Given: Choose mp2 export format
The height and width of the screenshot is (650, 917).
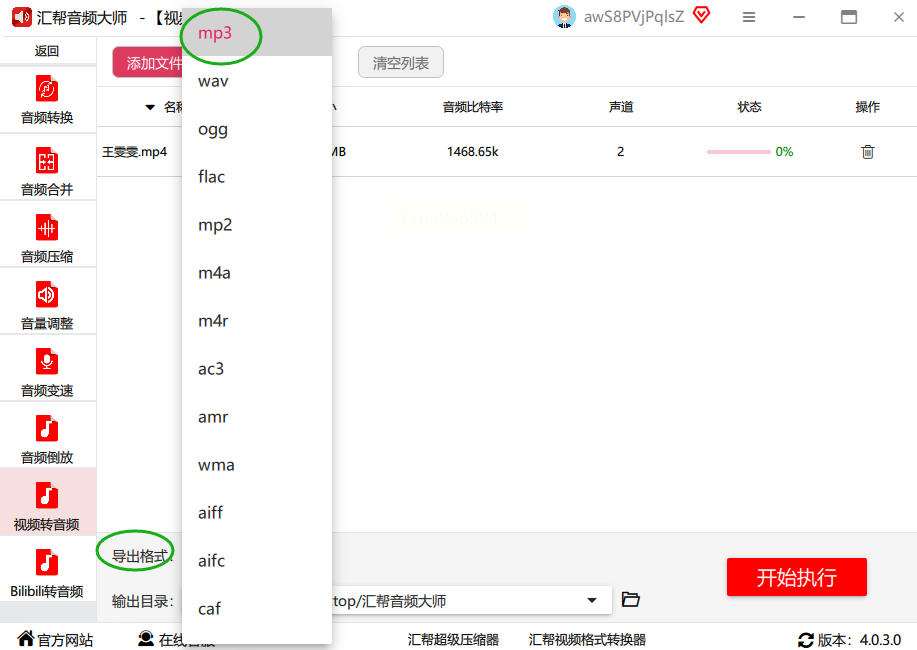Looking at the screenshot, I should pyautogui.click(x=257, y=225).
